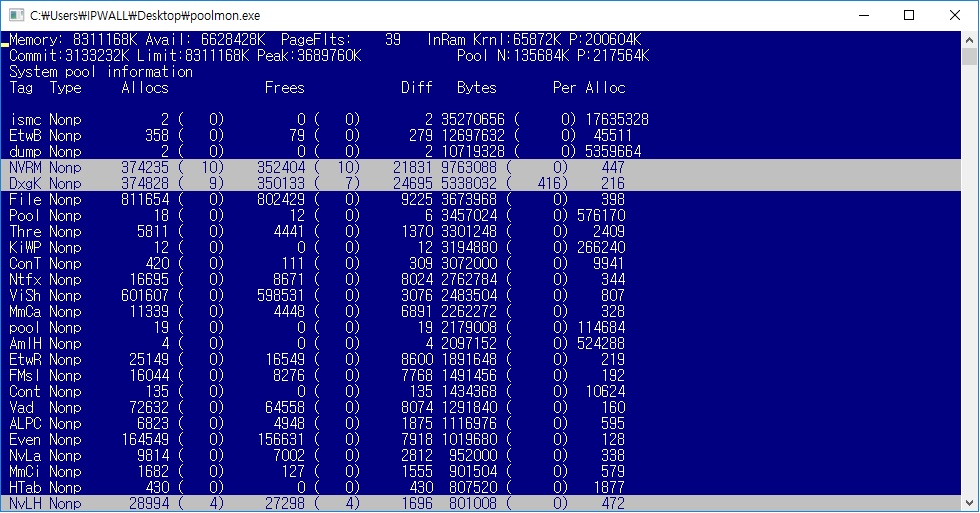The width and height of the screenshot is (980, 513).
Task: Click the 'Pool N:135684K' value
Action: (x=513, y=56)
